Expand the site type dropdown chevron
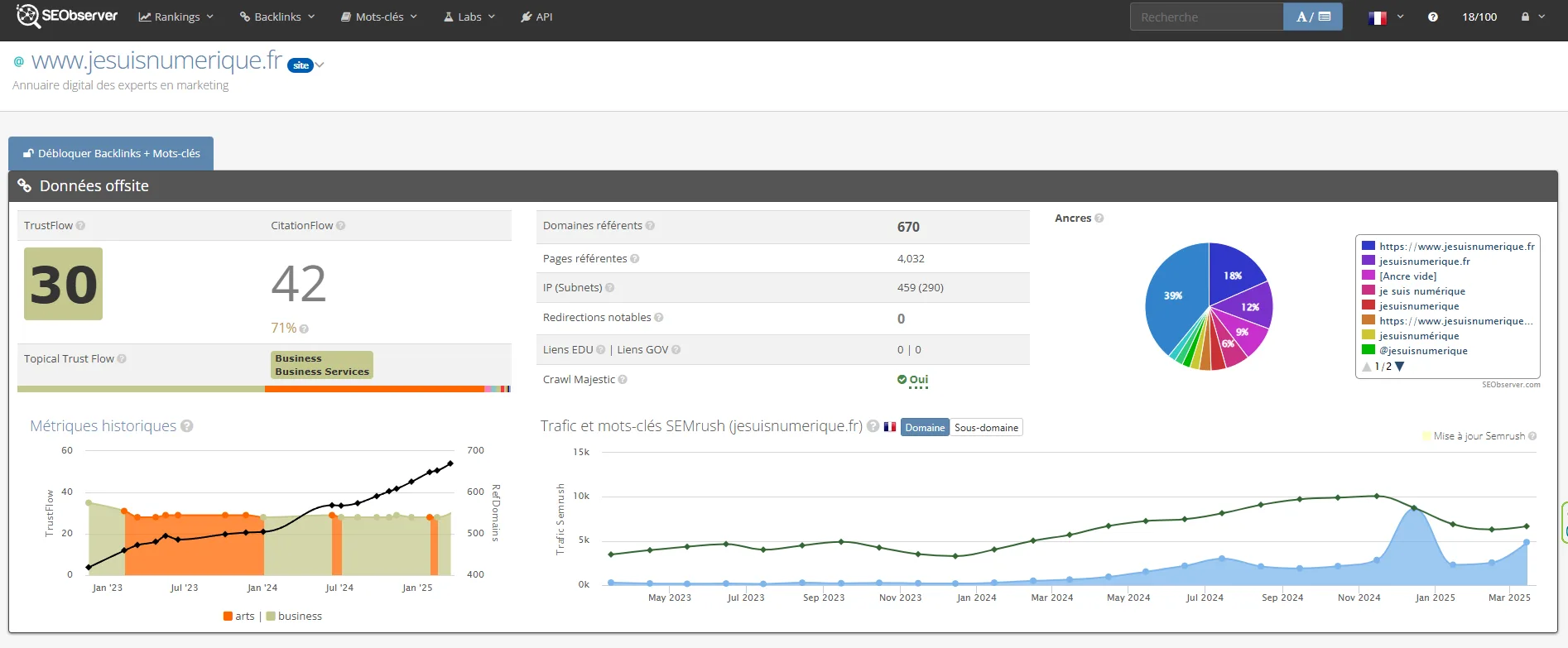Image resolution: width=1568 pixels, height=648 pixels. pyautogui.click(x=320, y=65)
